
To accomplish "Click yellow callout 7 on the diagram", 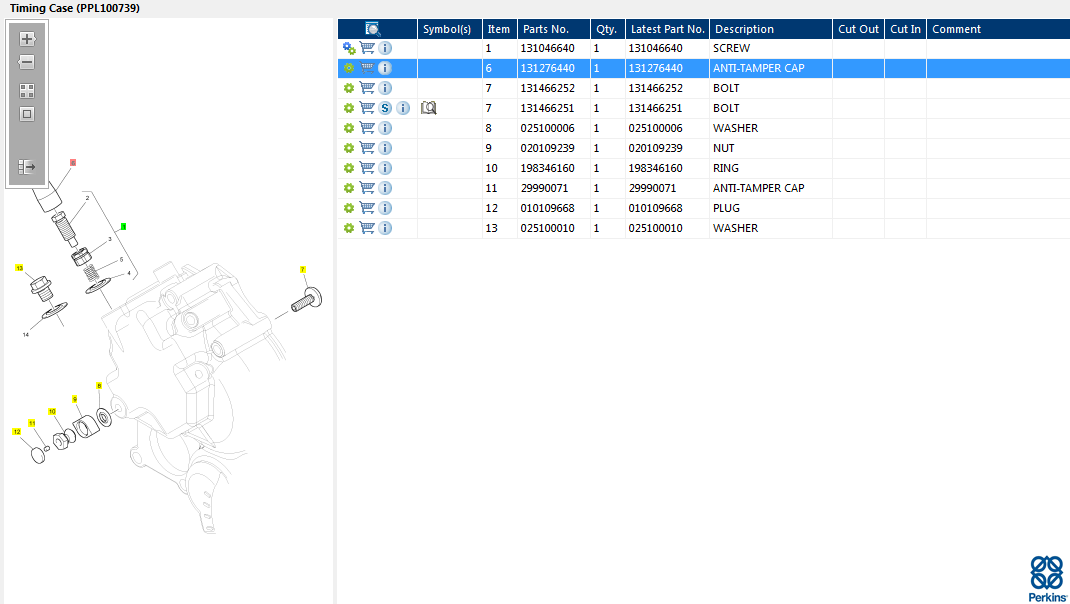I will [x=303, y=270].
